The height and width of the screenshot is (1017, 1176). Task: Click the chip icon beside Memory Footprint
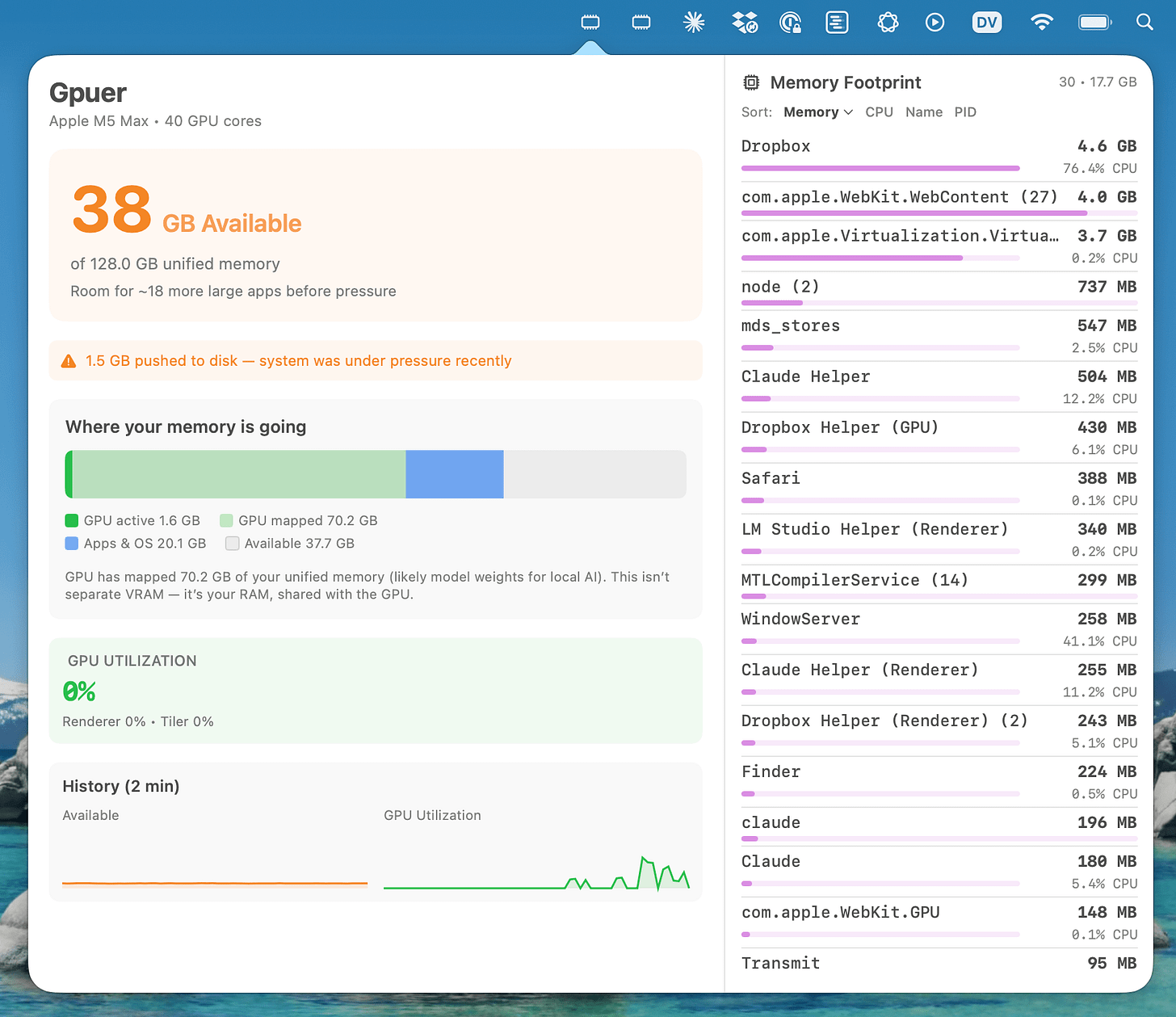click(x=751, y=82)
